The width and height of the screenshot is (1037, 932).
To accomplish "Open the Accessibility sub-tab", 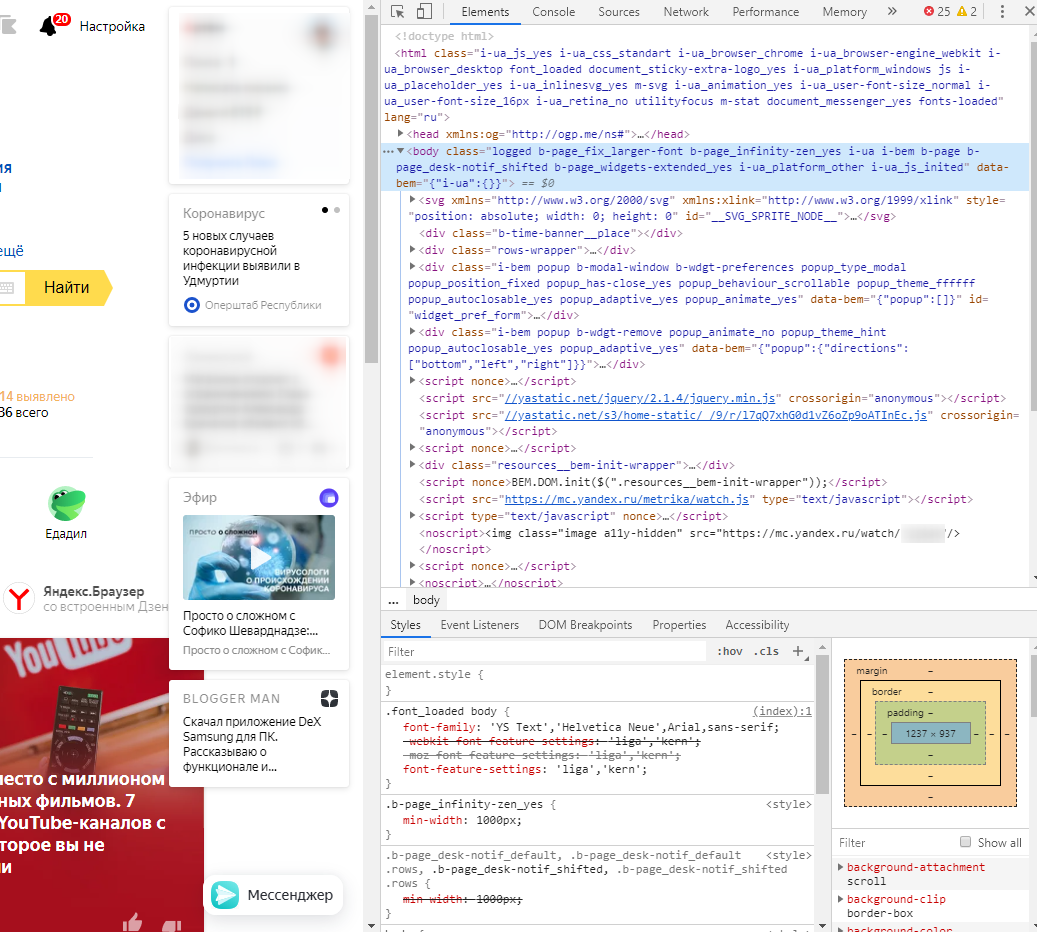I will coord(757,625).
